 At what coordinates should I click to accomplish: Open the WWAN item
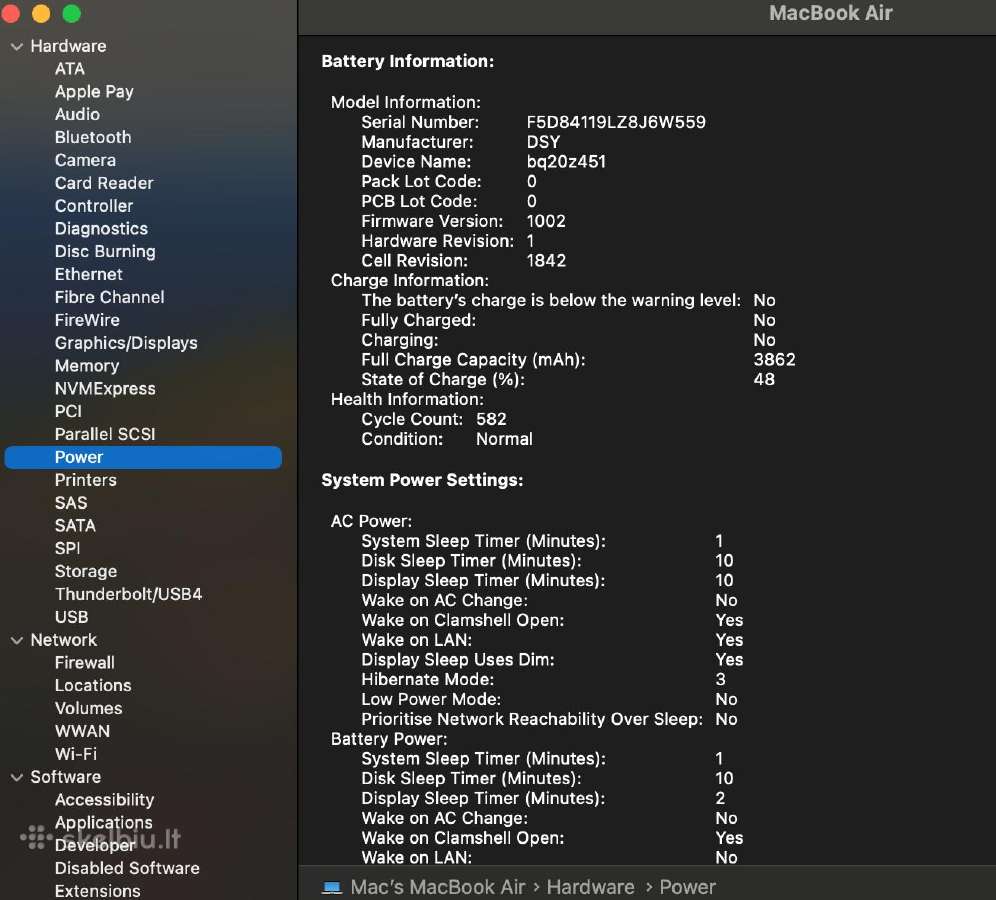click(x=83, y=732)
